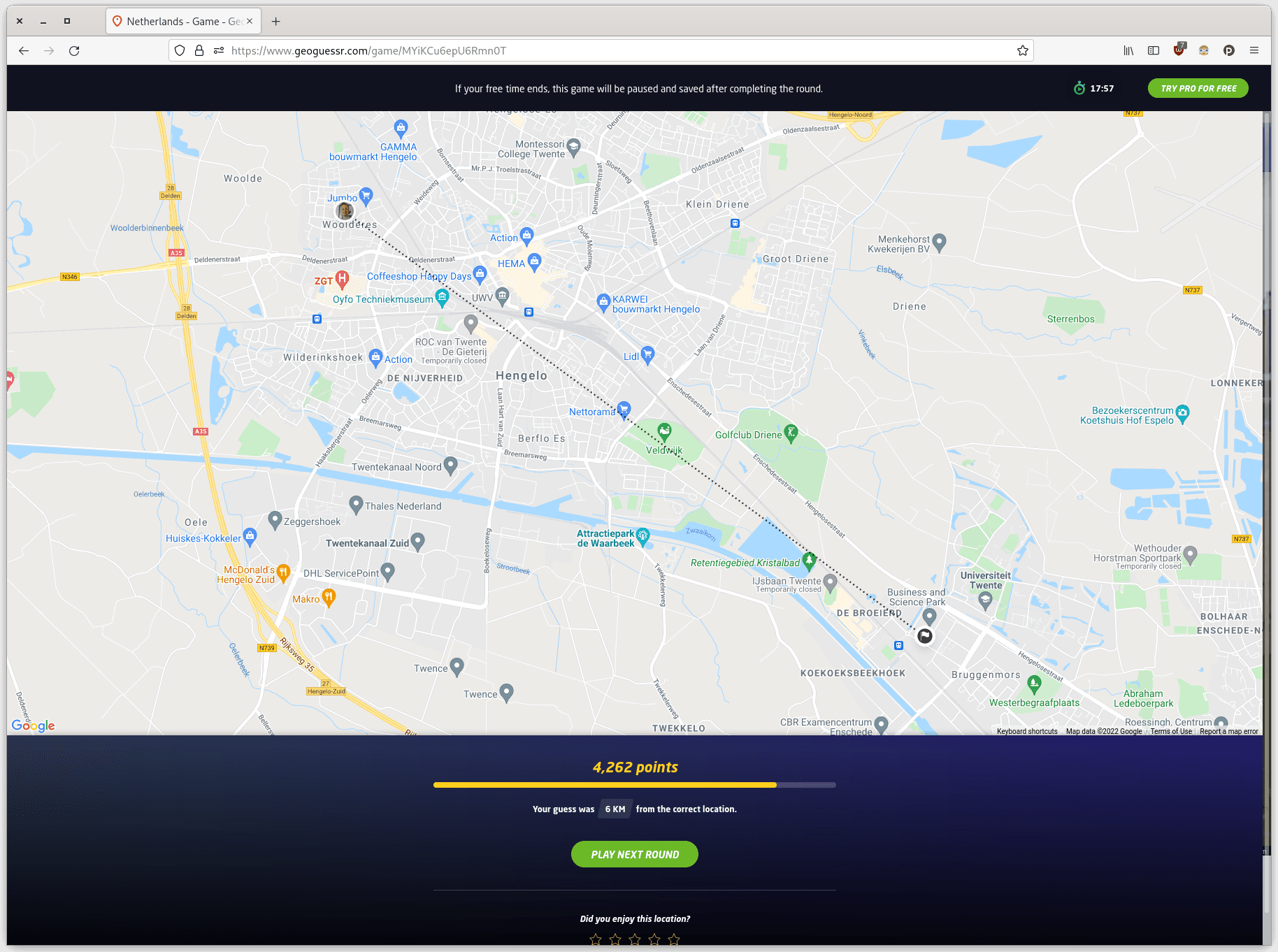Click the Golfclub Driene marker

click(790, 433)
